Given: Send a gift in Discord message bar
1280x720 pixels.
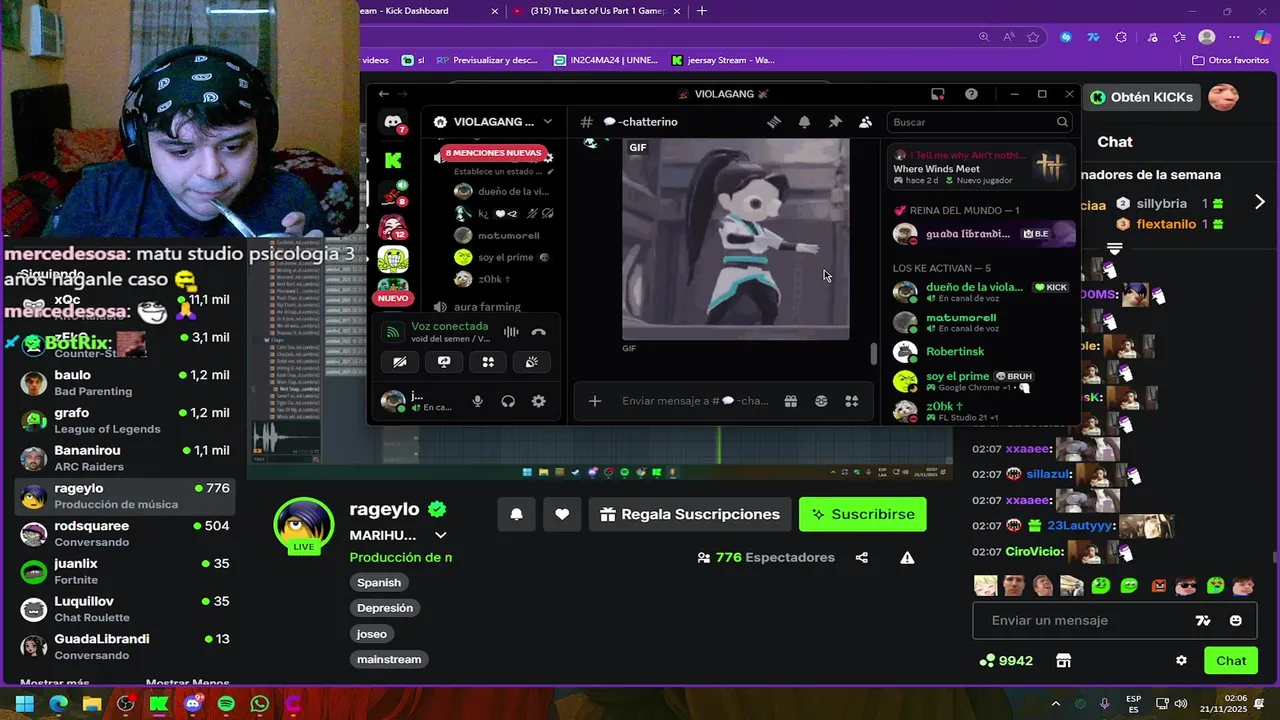Looking at the screenshot, I should [790, 401].
